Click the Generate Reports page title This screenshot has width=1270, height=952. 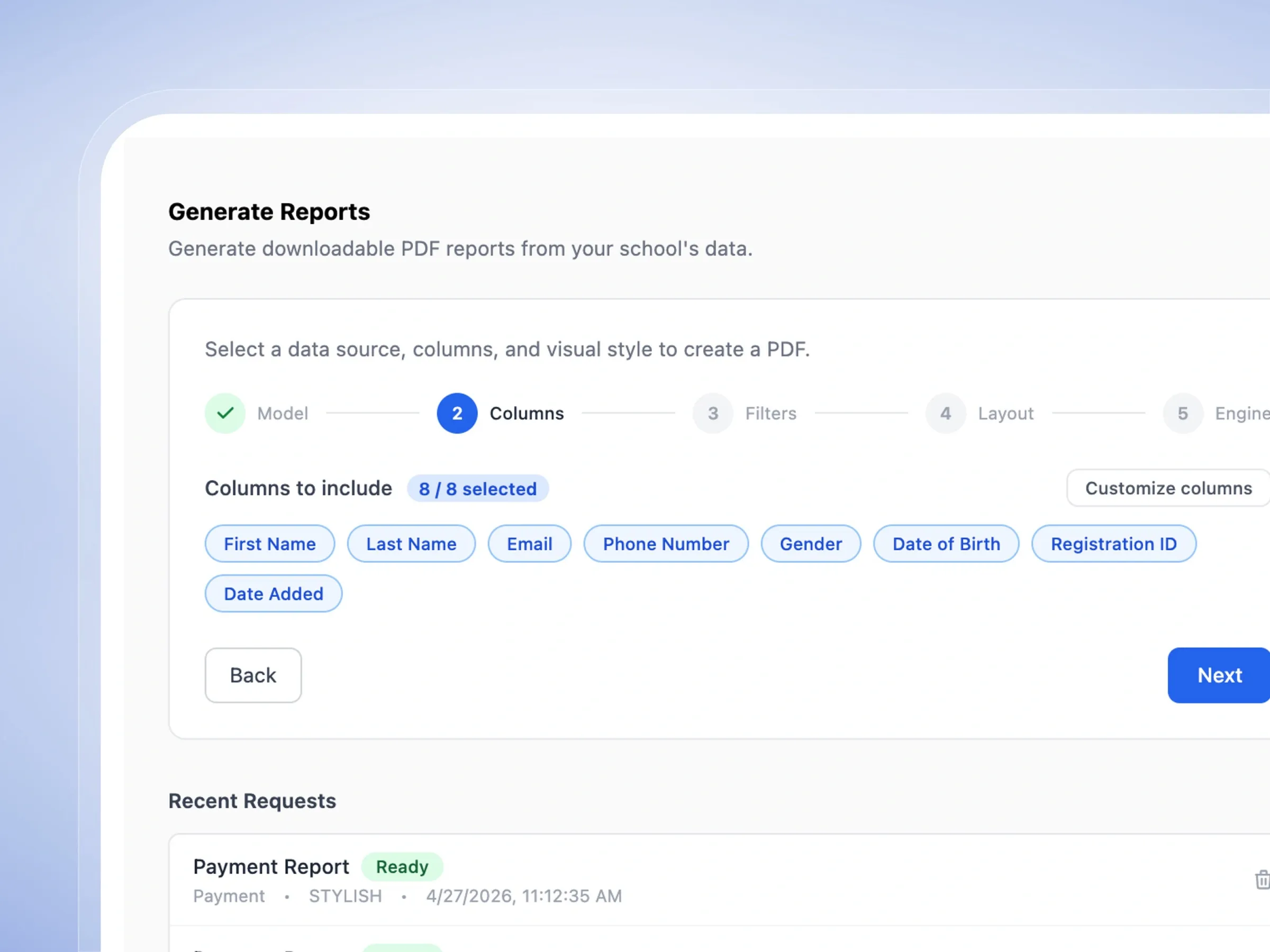[269, 212]
